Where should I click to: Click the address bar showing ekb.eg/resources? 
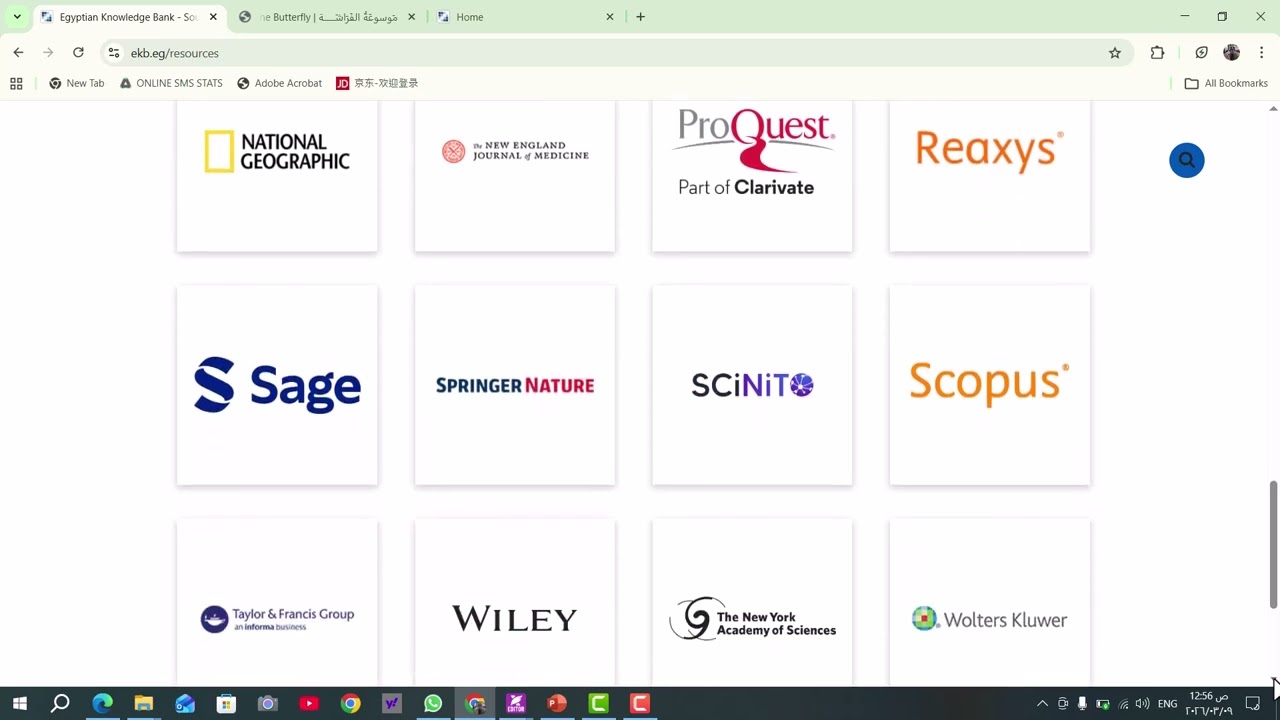615,53
